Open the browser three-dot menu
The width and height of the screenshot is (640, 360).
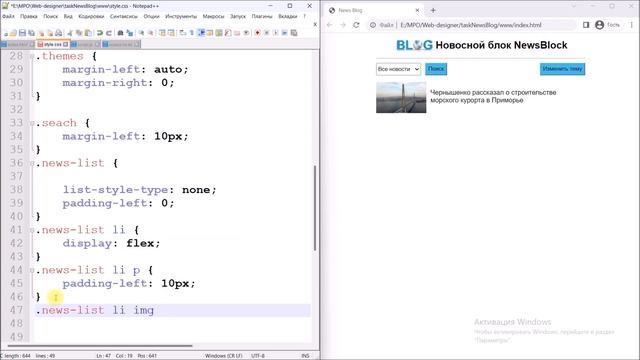[632, 25]
